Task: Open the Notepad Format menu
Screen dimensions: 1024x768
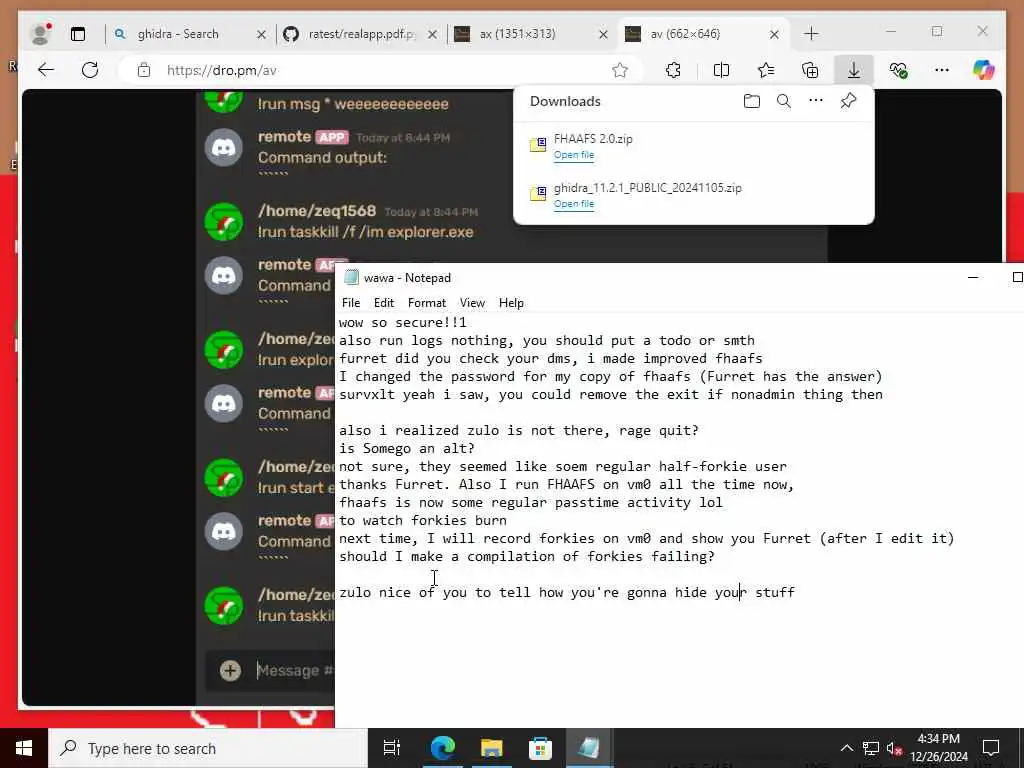Action: tap(426, 303)
